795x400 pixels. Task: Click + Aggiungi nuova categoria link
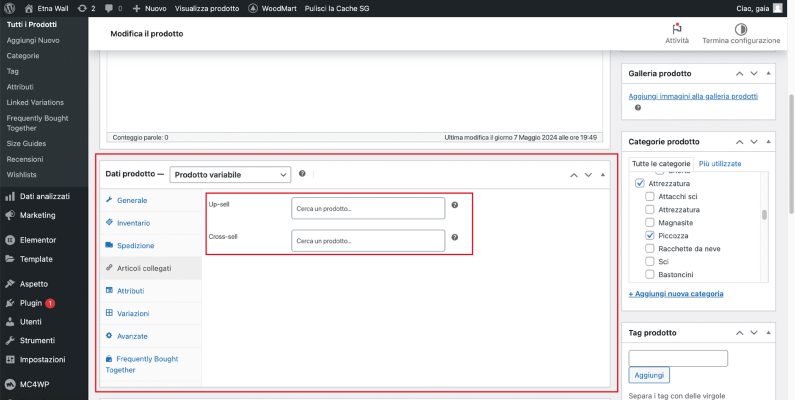[x=676, y=294]
